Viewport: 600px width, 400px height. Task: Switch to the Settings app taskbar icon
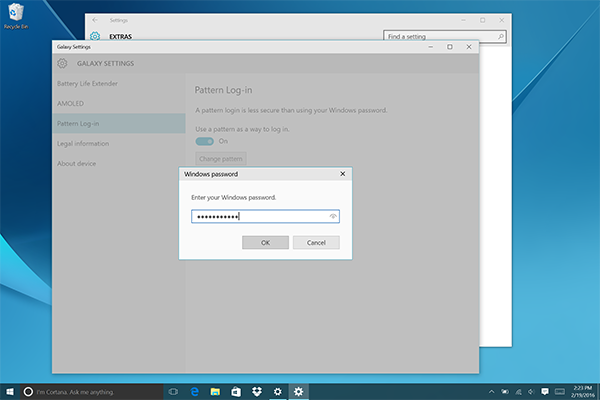[277, 392]
